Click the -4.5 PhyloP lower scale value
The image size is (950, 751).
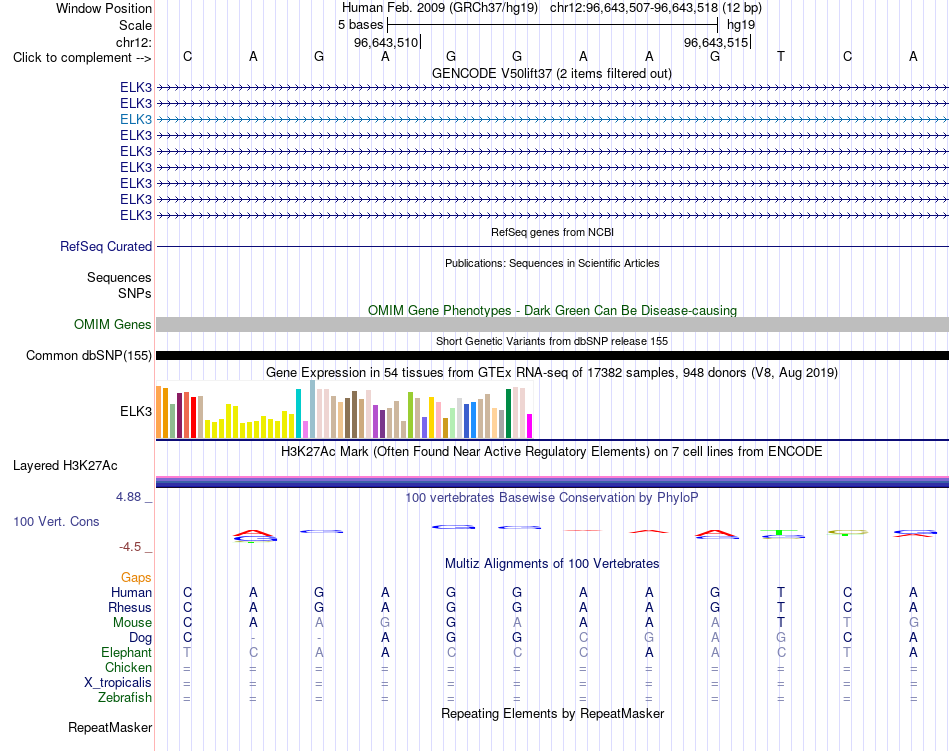click(x=130, y=547)
